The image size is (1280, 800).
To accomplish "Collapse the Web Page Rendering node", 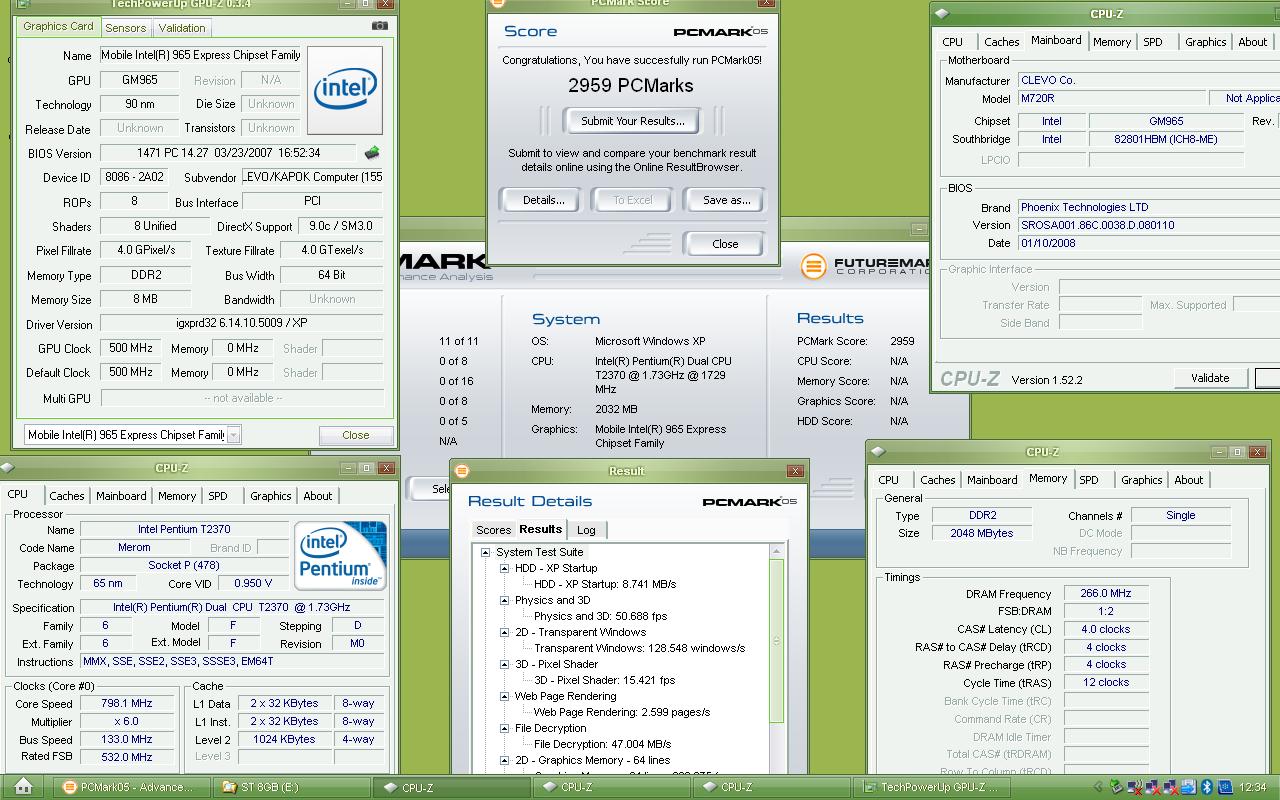I will point(504,696).
